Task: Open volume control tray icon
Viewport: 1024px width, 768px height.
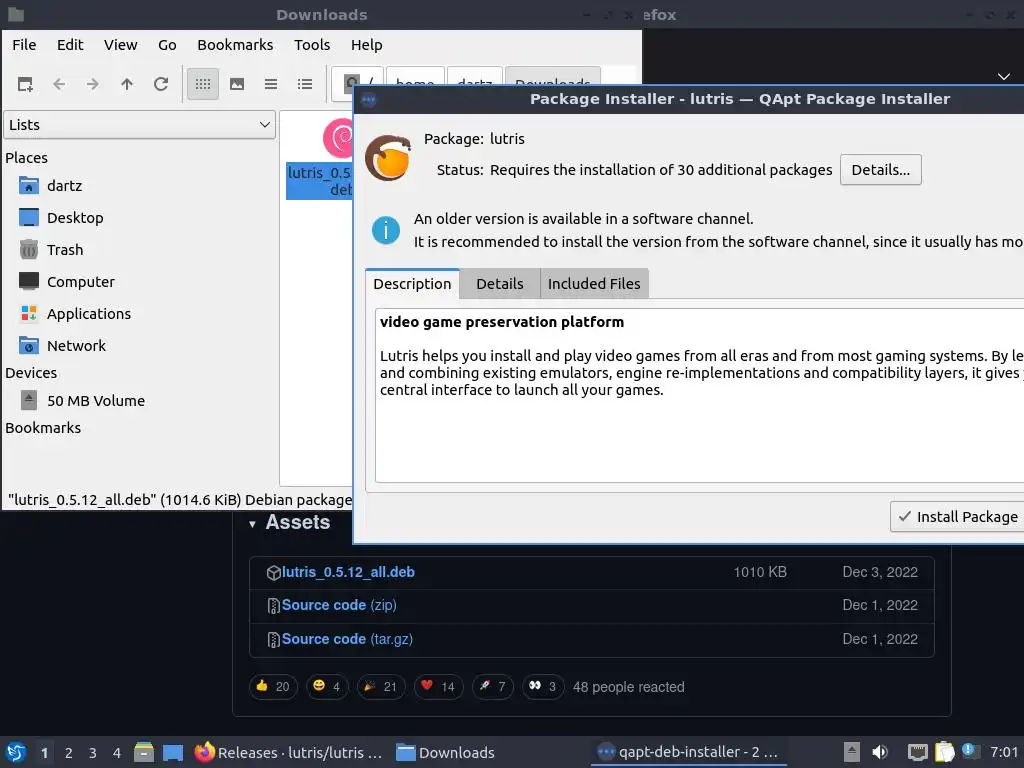Action: click(x=880, y=752)
